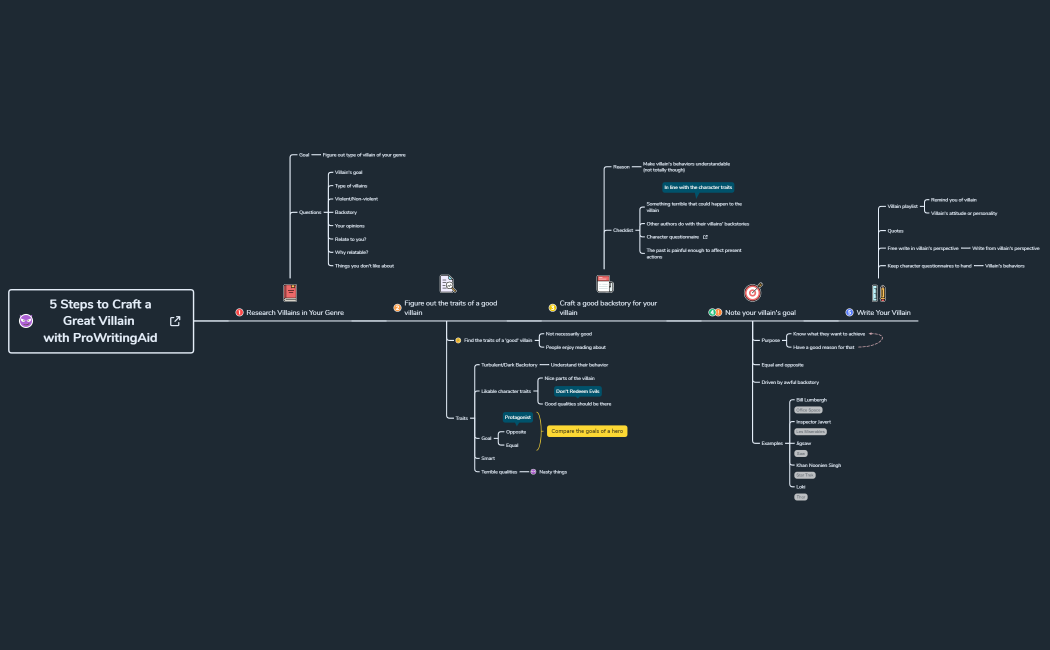Click the red book icon above Research Villains

pyautogui.click(x=290, y=292)
